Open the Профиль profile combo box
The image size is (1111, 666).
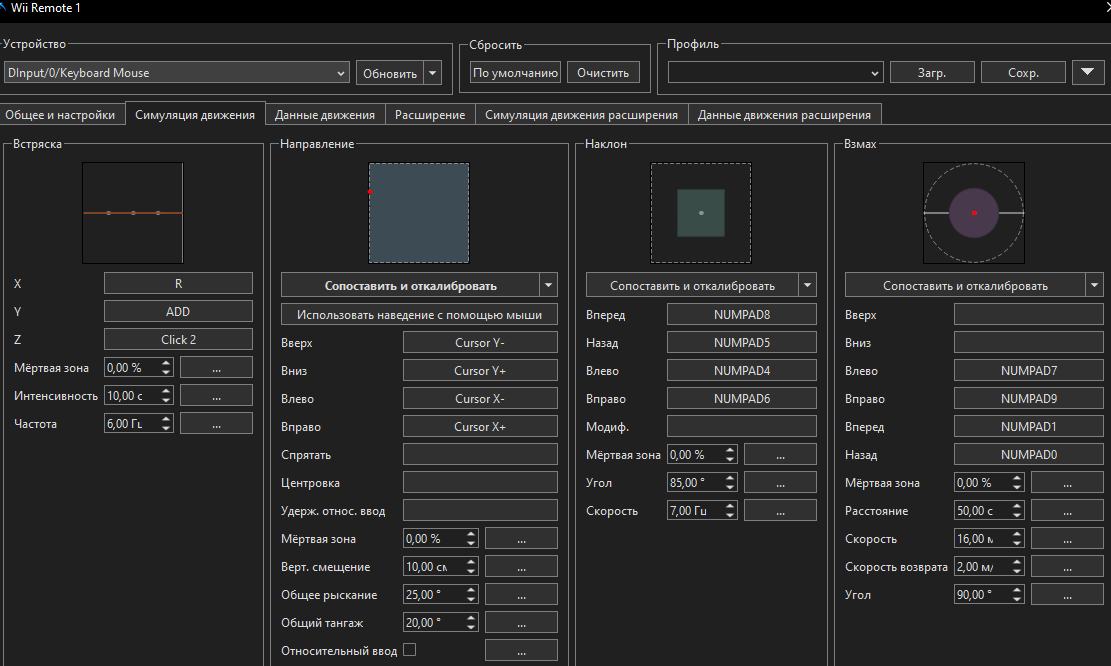tap(775, 73)
